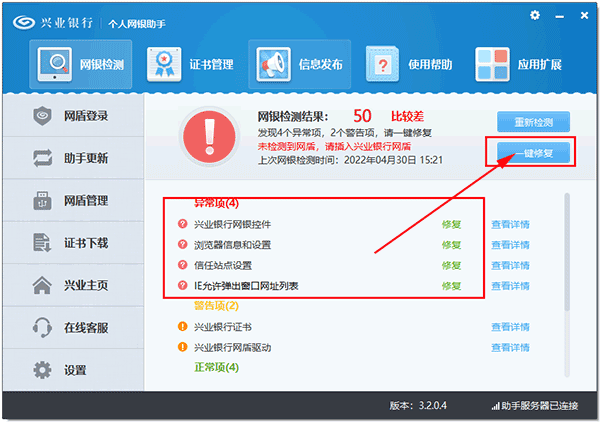
Task: Click 修复 for 兴业银行网银控件
Action: [452, 224]
